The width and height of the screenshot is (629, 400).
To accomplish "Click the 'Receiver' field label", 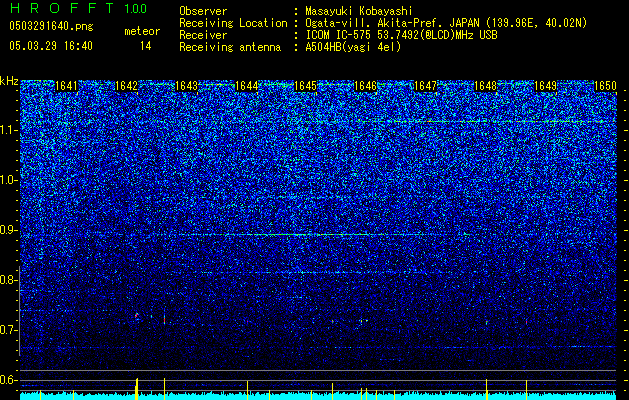I will tap(203, 35).
